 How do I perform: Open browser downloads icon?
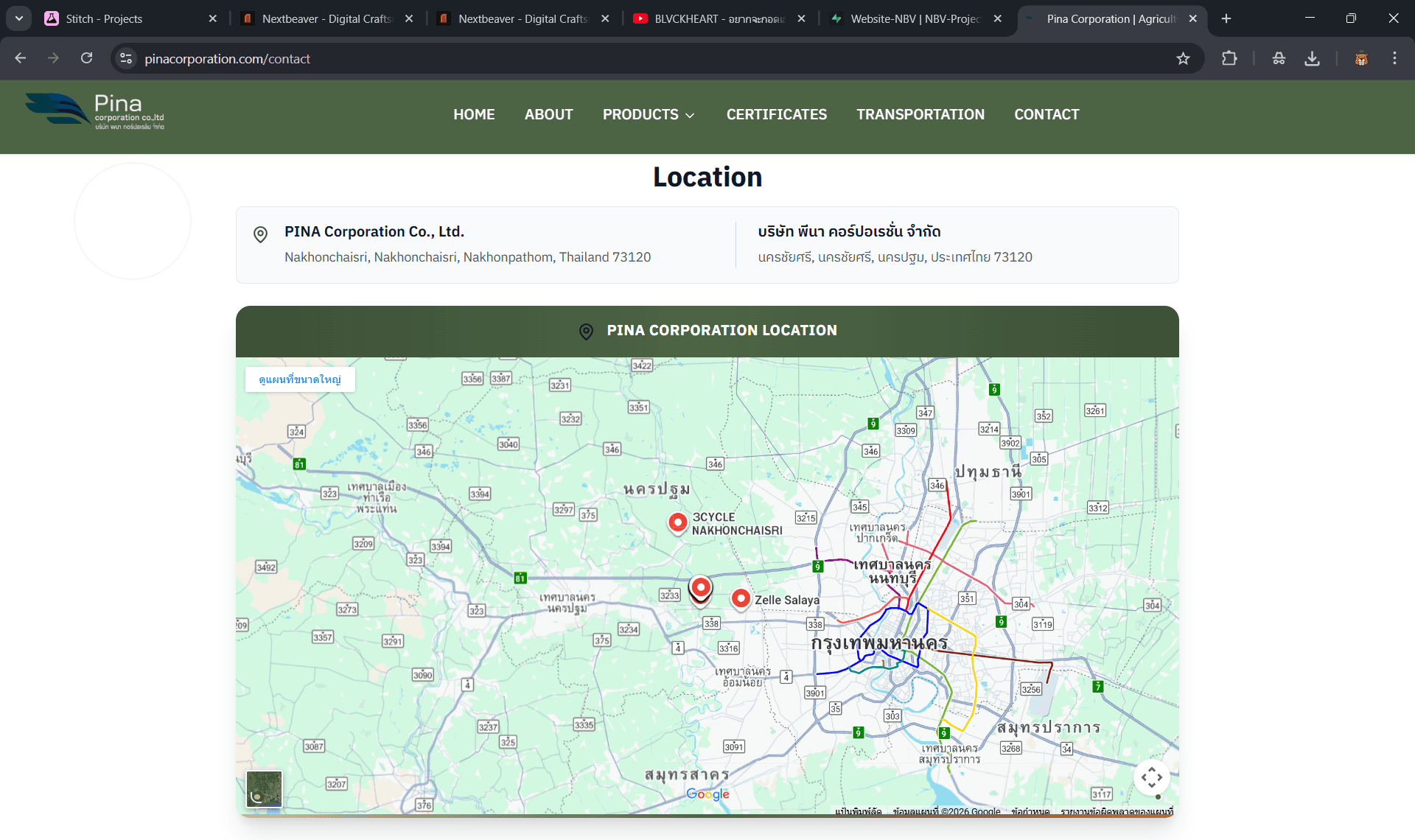pyautogui.click(x=1312, y=59)
